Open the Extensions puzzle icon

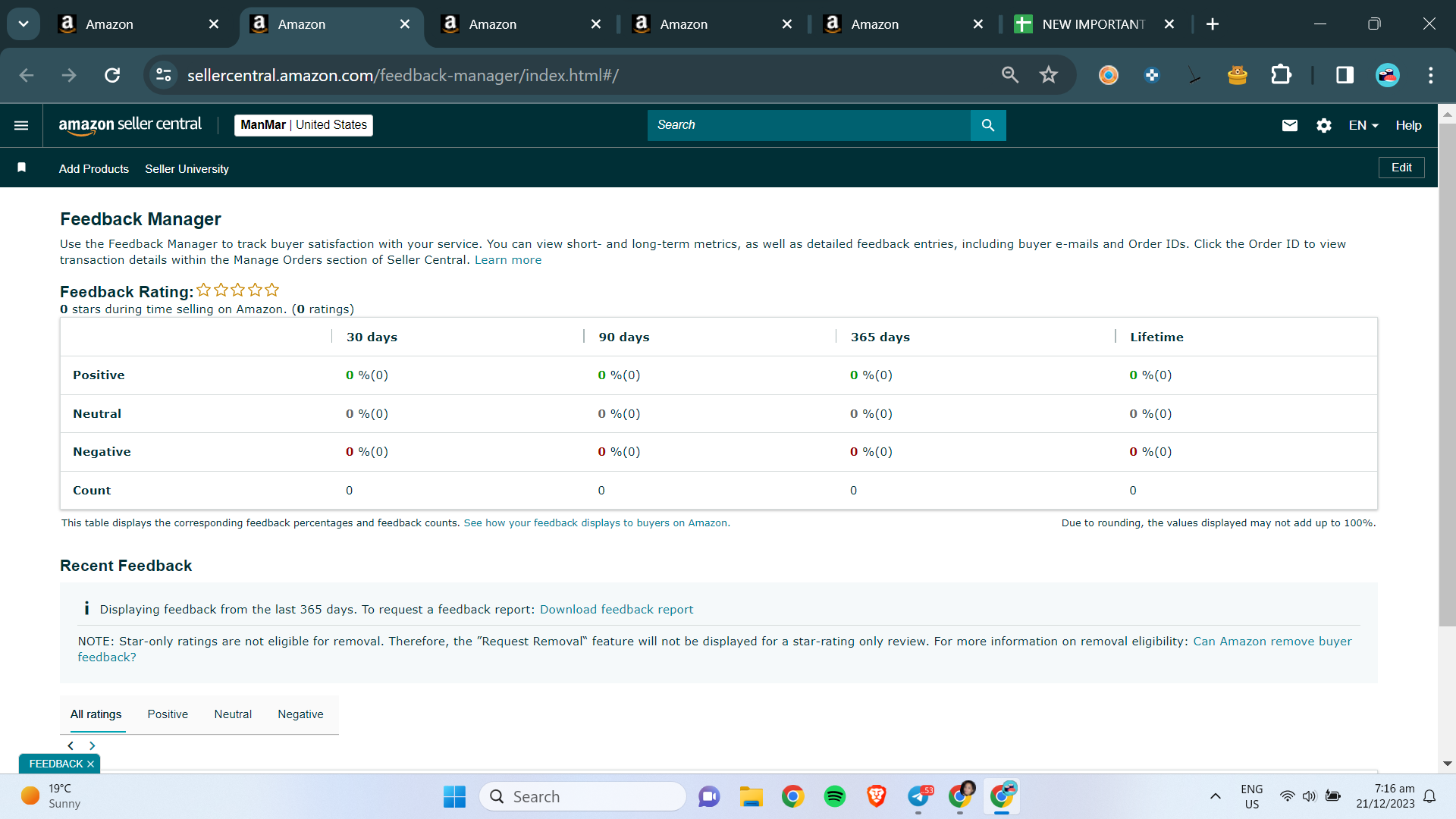[x=1281, y=75]
